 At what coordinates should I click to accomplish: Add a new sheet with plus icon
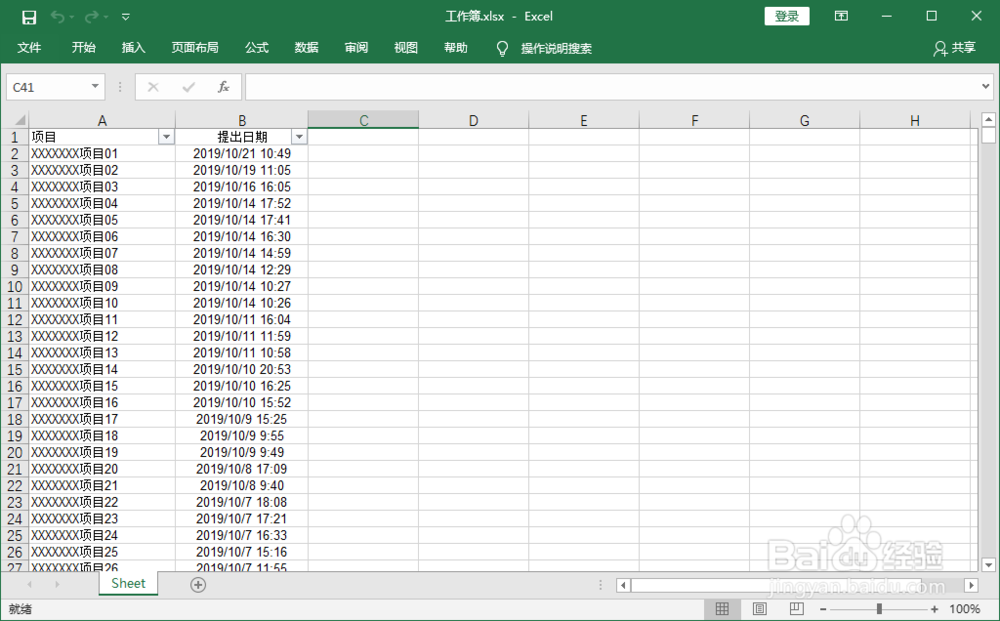pyautogui.click(x=198, y=585)
